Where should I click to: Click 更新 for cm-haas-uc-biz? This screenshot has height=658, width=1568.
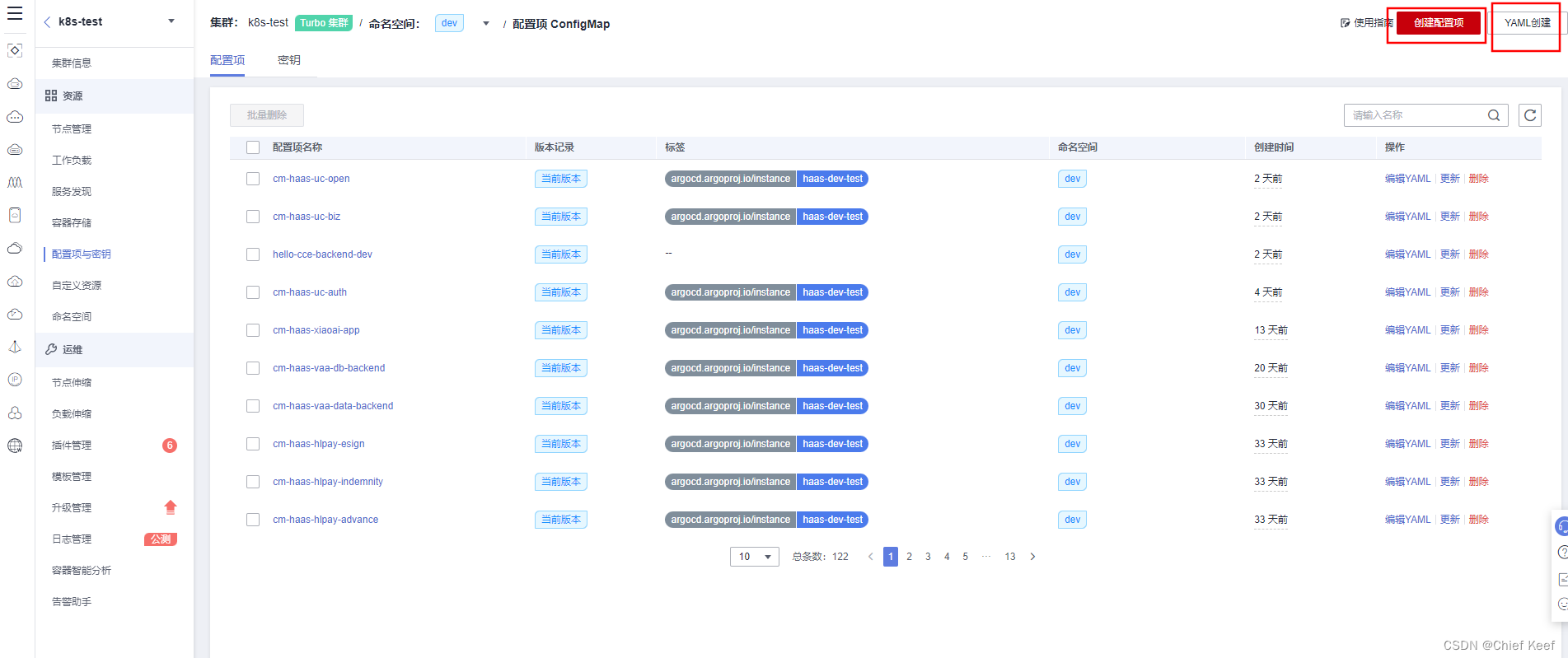pos(1450,217)
